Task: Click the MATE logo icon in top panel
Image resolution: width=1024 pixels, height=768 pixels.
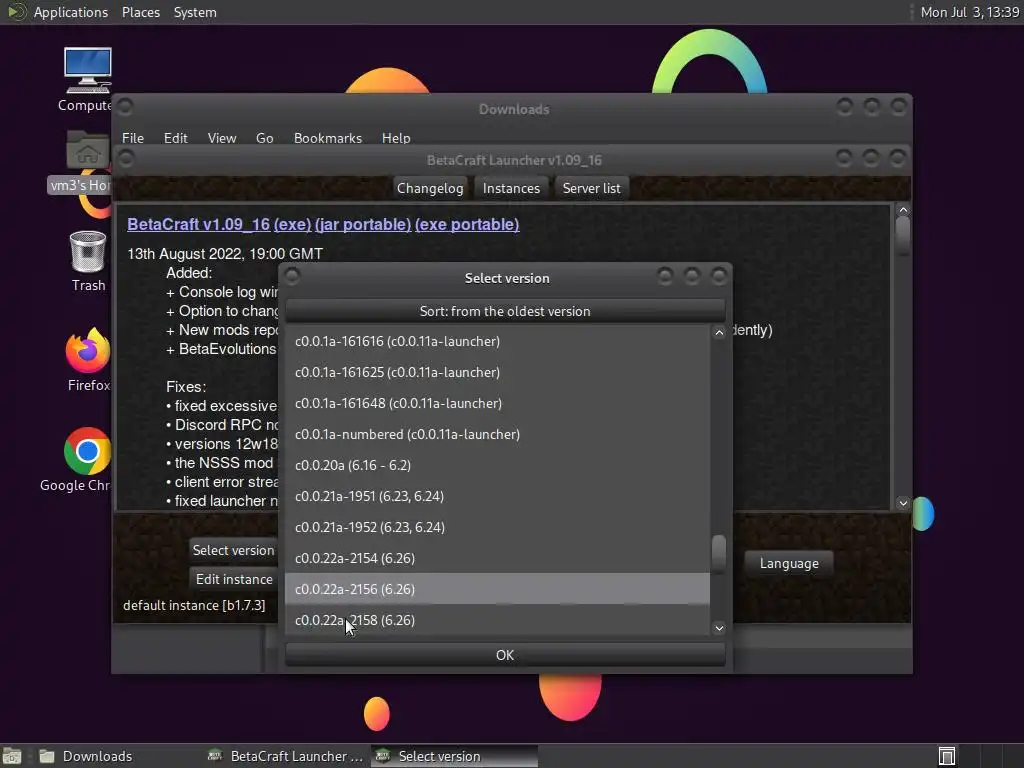Action: click(16, 12)
